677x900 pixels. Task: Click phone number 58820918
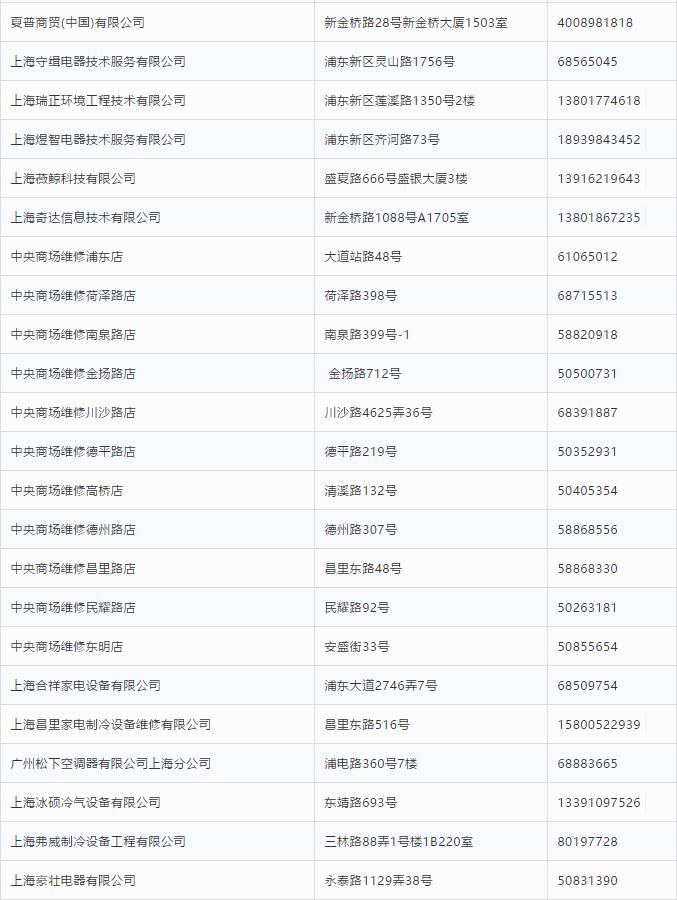point(587,335)
